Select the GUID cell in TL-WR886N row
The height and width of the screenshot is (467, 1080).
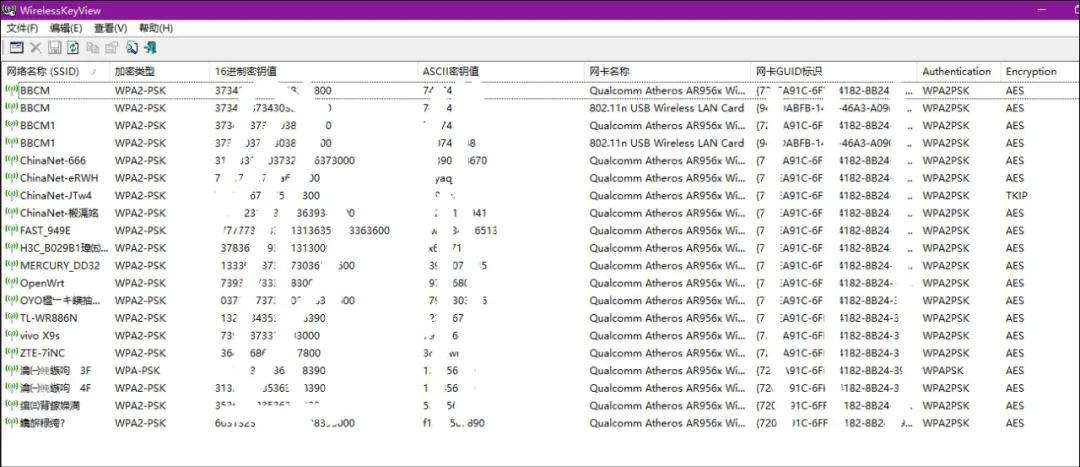click(828, 318)
